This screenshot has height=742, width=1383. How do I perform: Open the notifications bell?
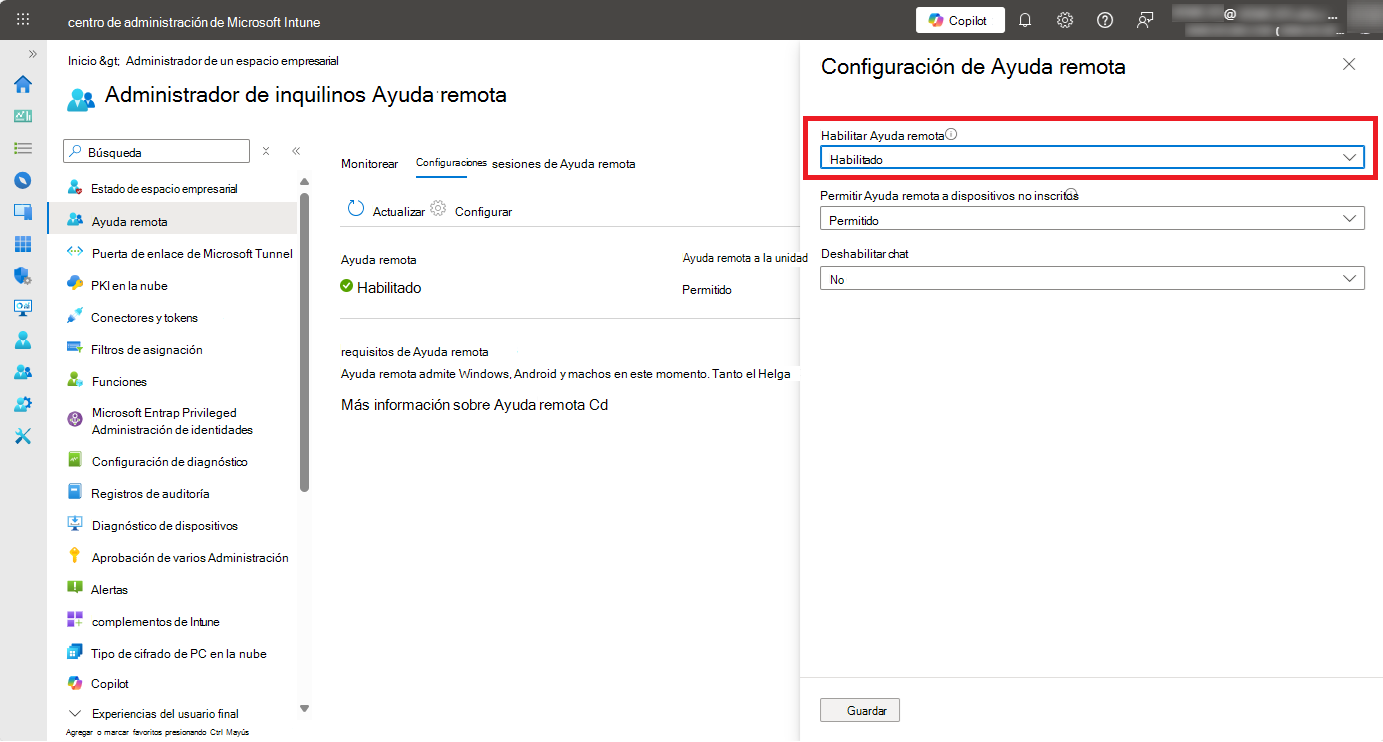pos(1025,20)
